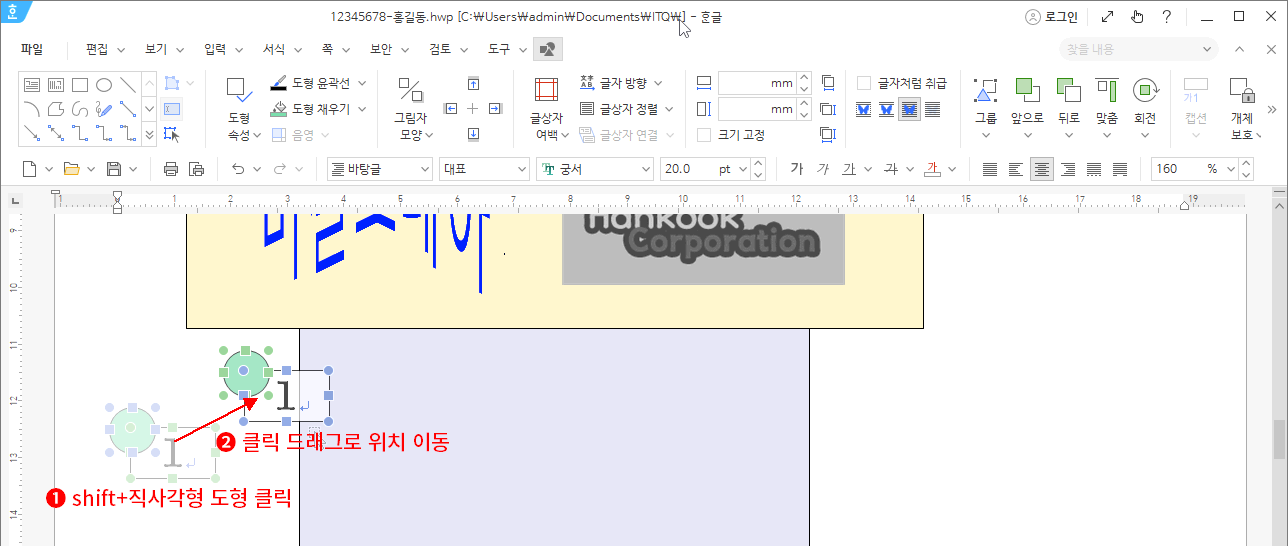Move shadow downward arrow icon

coord(473,134)
